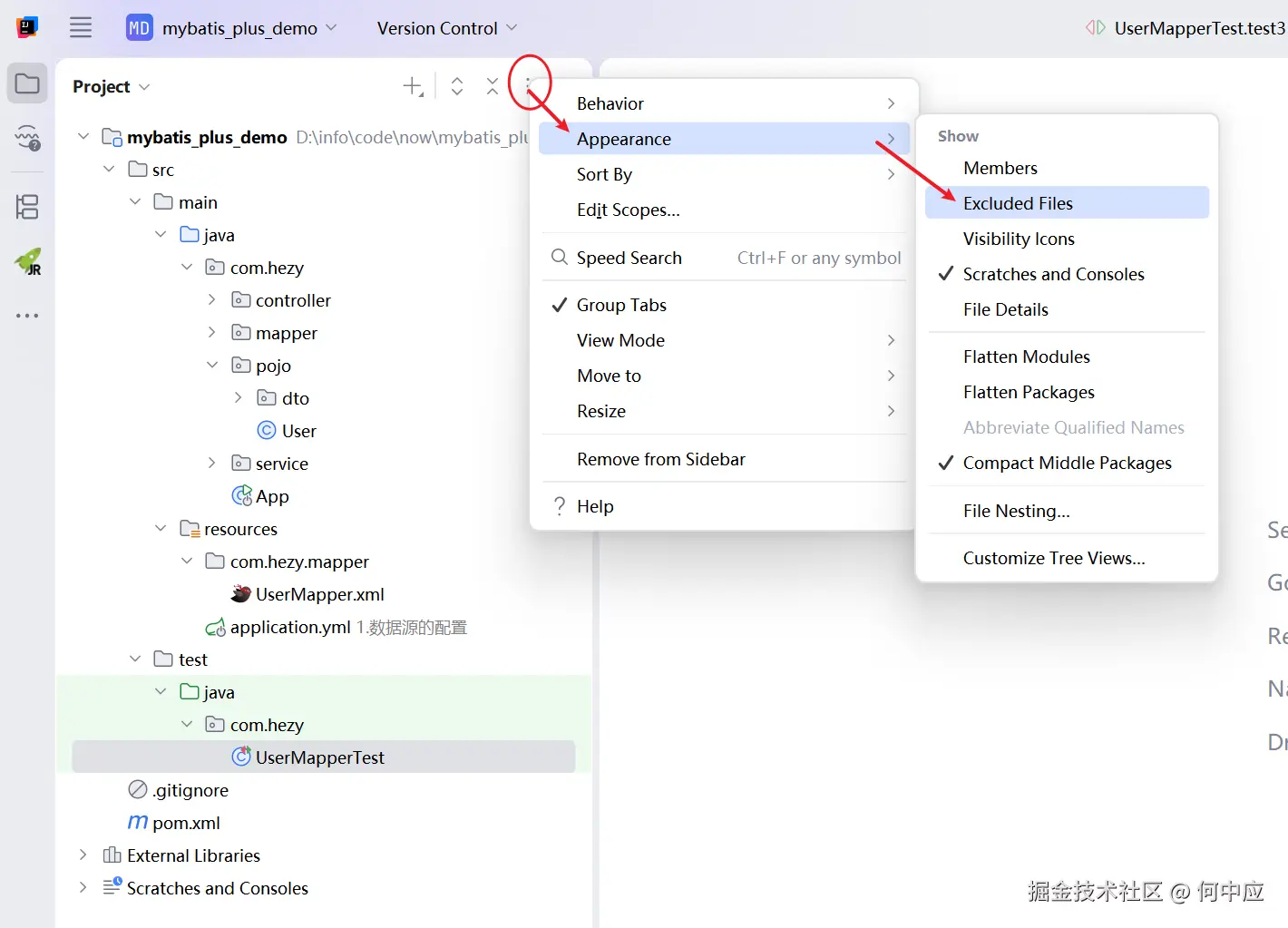Open the Move to submenu
1288x928 pixels.
click(x=723, y=376)
